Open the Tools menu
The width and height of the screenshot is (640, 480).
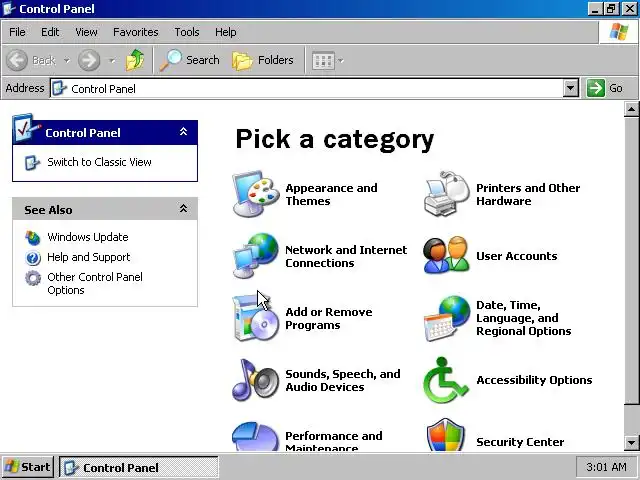tap(187, 32)
